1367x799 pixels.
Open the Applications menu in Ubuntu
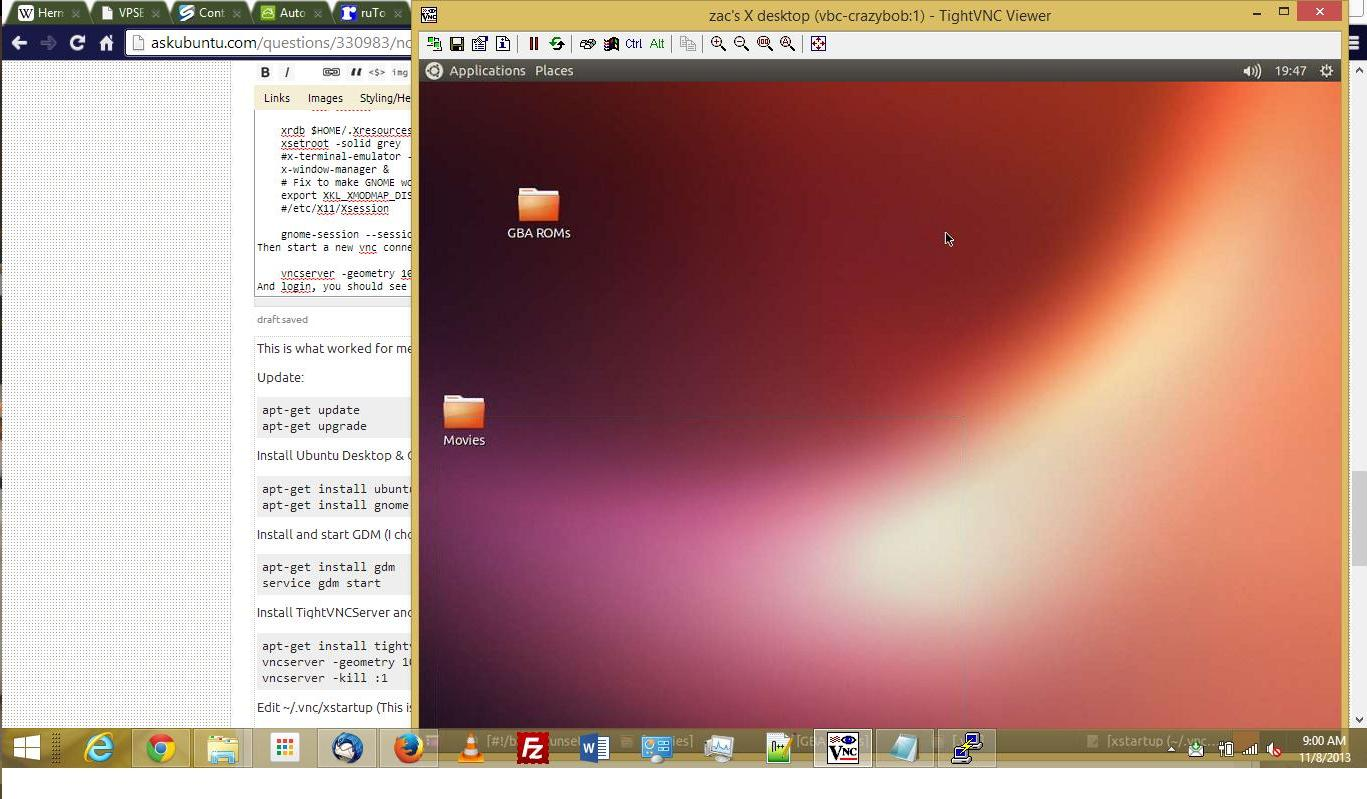tap(487, 71)
